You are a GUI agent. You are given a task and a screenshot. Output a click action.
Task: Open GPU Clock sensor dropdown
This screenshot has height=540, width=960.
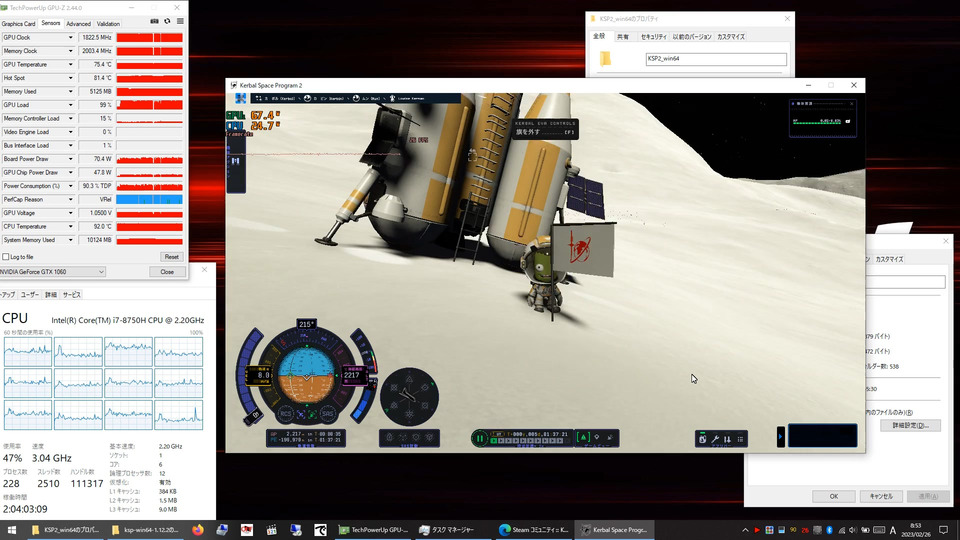pyautogui.click(x=70, y=37)
